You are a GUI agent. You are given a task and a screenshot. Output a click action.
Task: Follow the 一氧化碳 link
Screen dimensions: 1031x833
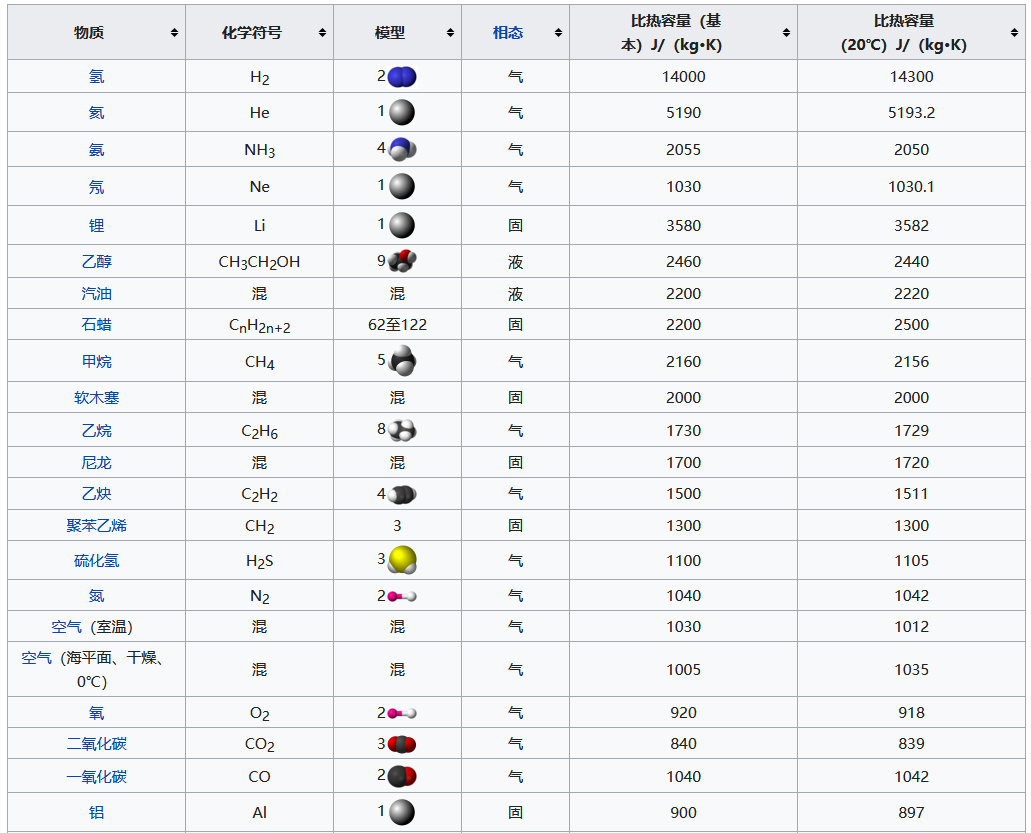point(97,776)
